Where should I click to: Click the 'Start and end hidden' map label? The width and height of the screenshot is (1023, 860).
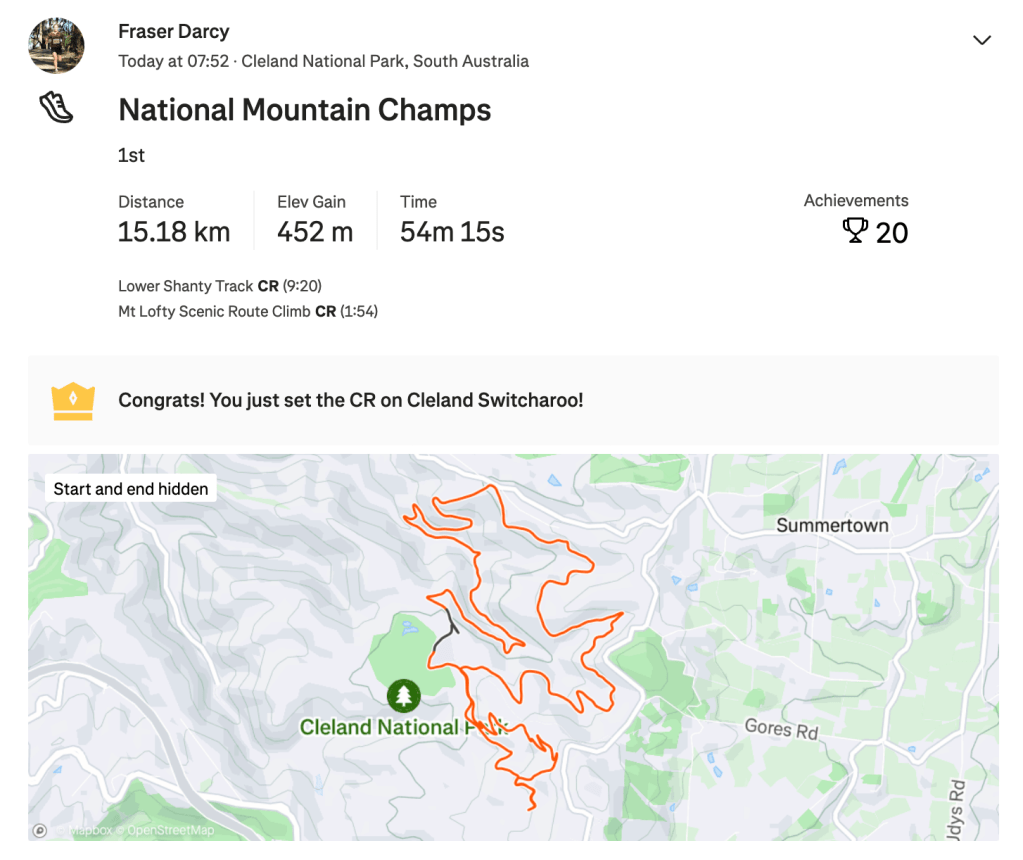pos(131,489)
